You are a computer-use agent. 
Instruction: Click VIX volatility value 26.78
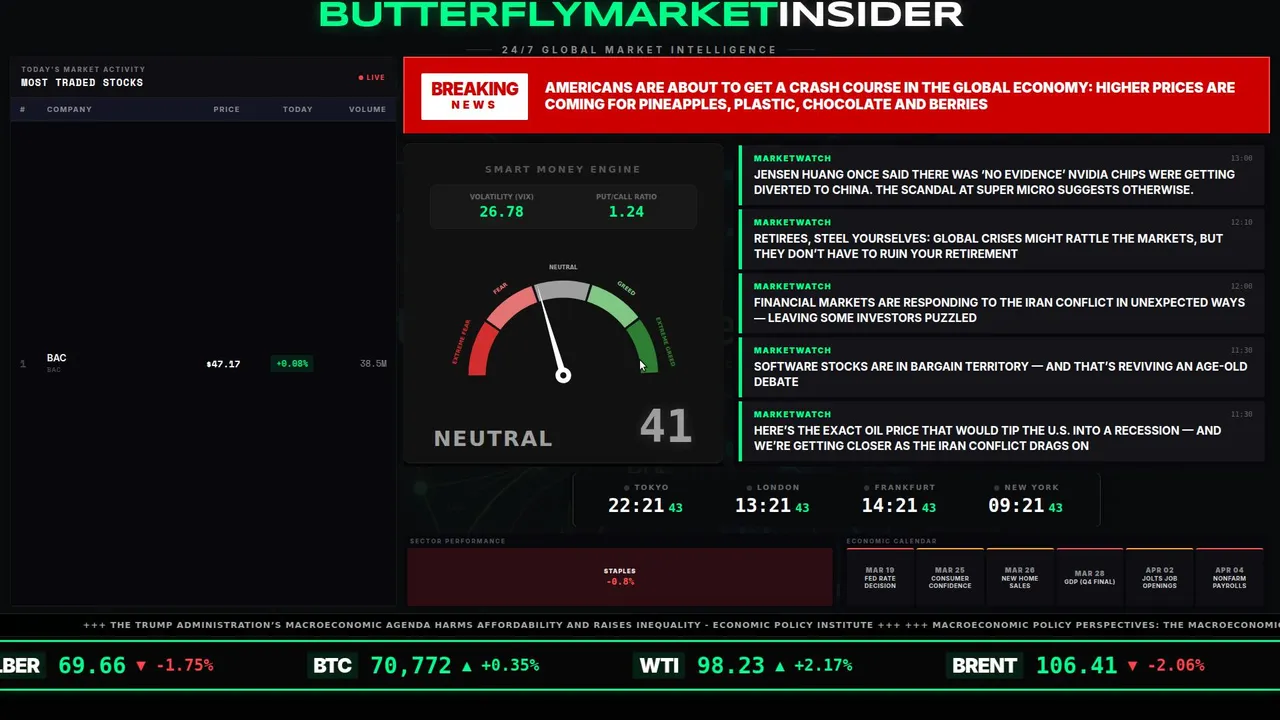(x=501, y=212)
